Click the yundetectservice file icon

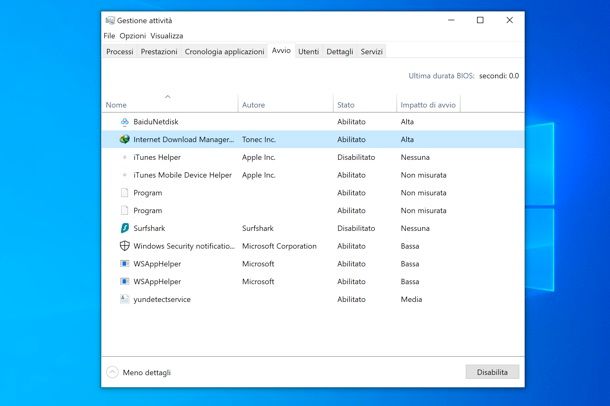124,299
